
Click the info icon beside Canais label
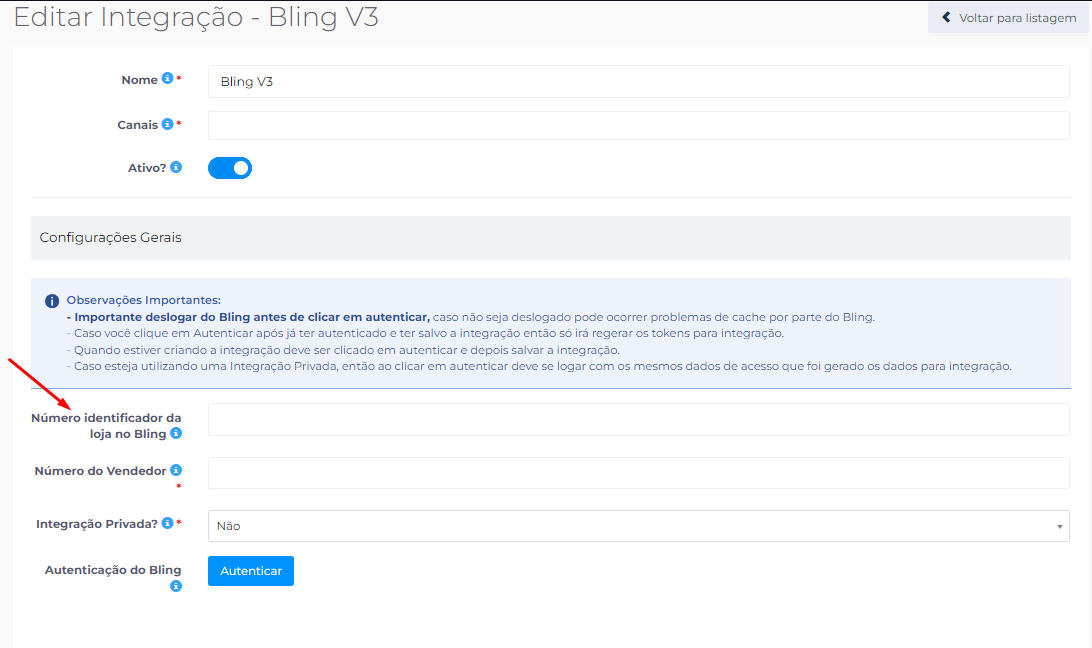(167, 123)
